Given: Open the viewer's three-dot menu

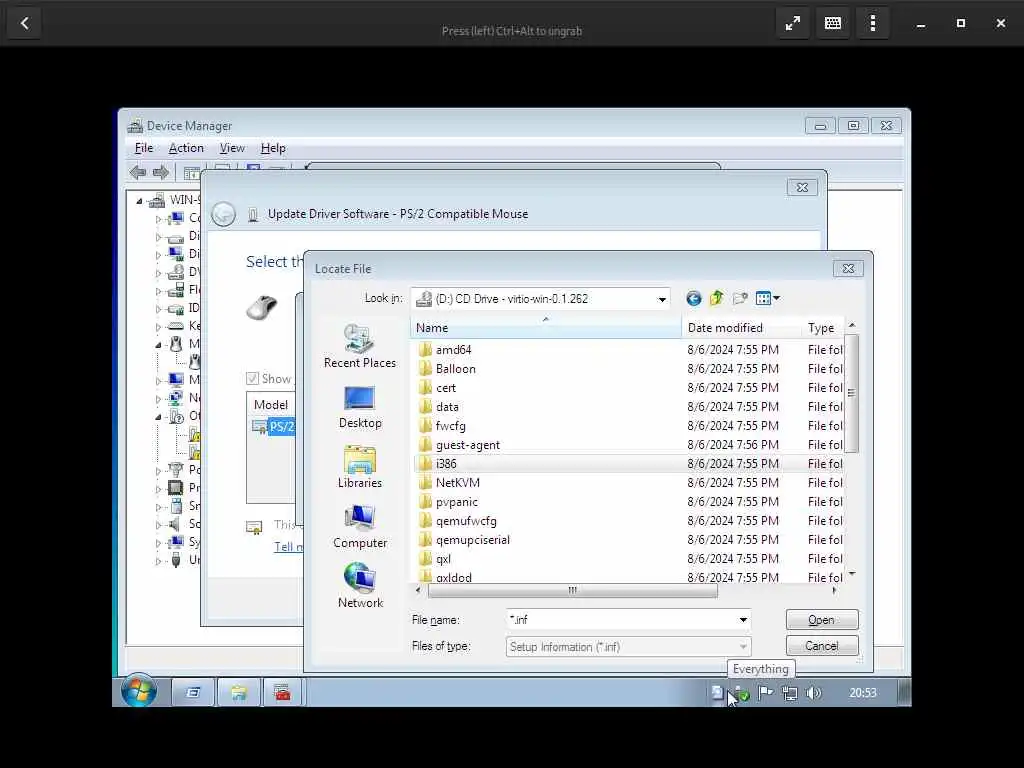Looking at the screenshot, I should (x=872, y=24).
